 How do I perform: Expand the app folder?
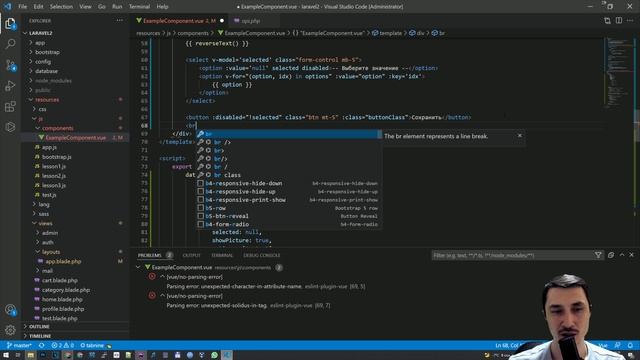[x=76, y=42]
